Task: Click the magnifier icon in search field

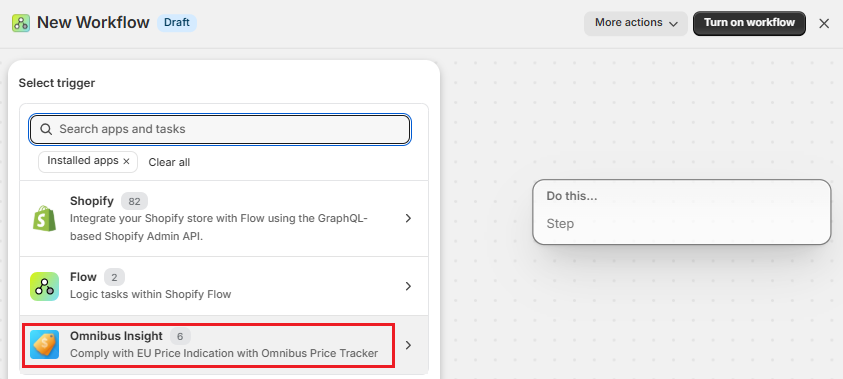Action: (x=46, y=129)
